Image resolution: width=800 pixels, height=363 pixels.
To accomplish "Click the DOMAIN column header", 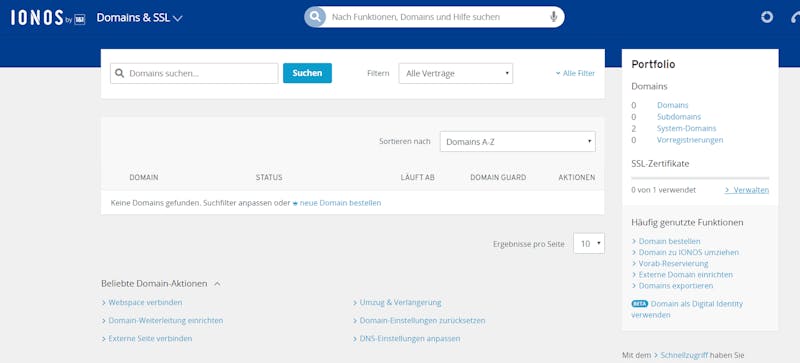I will [144, 177].
